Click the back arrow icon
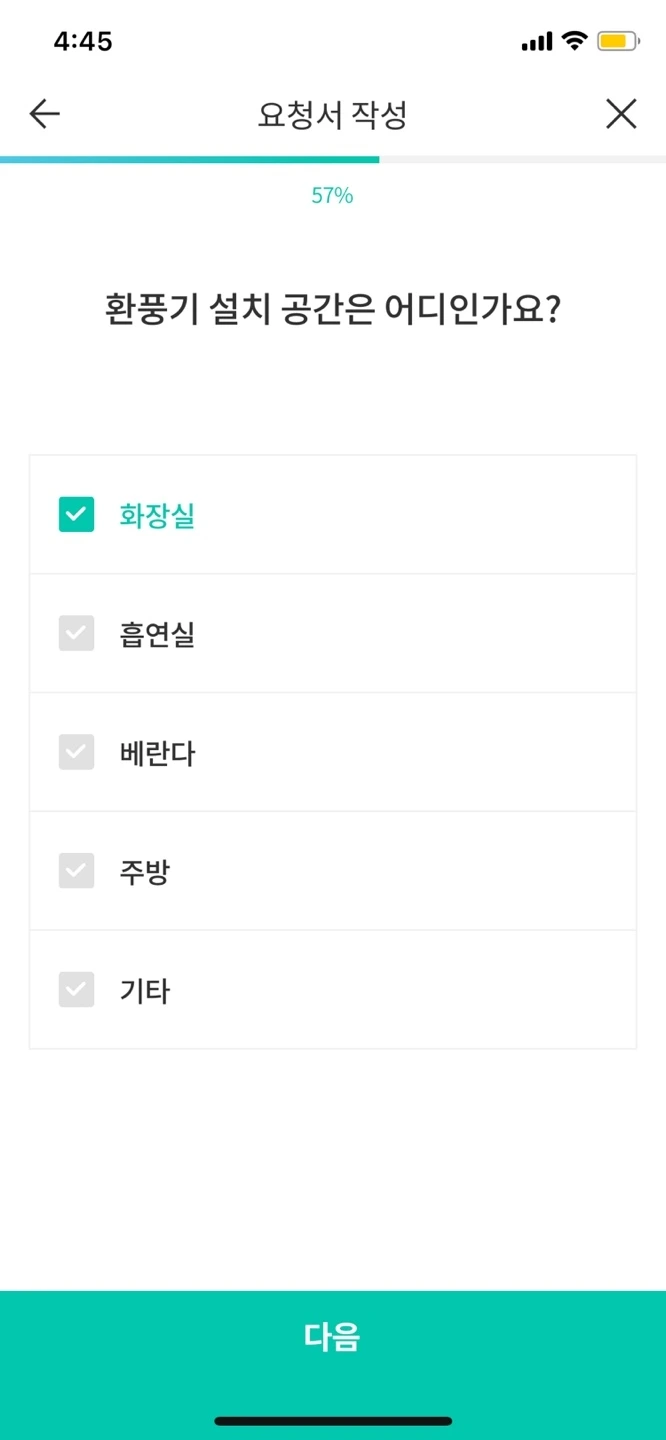This screenshot has height=1440, width=666. 43,113
